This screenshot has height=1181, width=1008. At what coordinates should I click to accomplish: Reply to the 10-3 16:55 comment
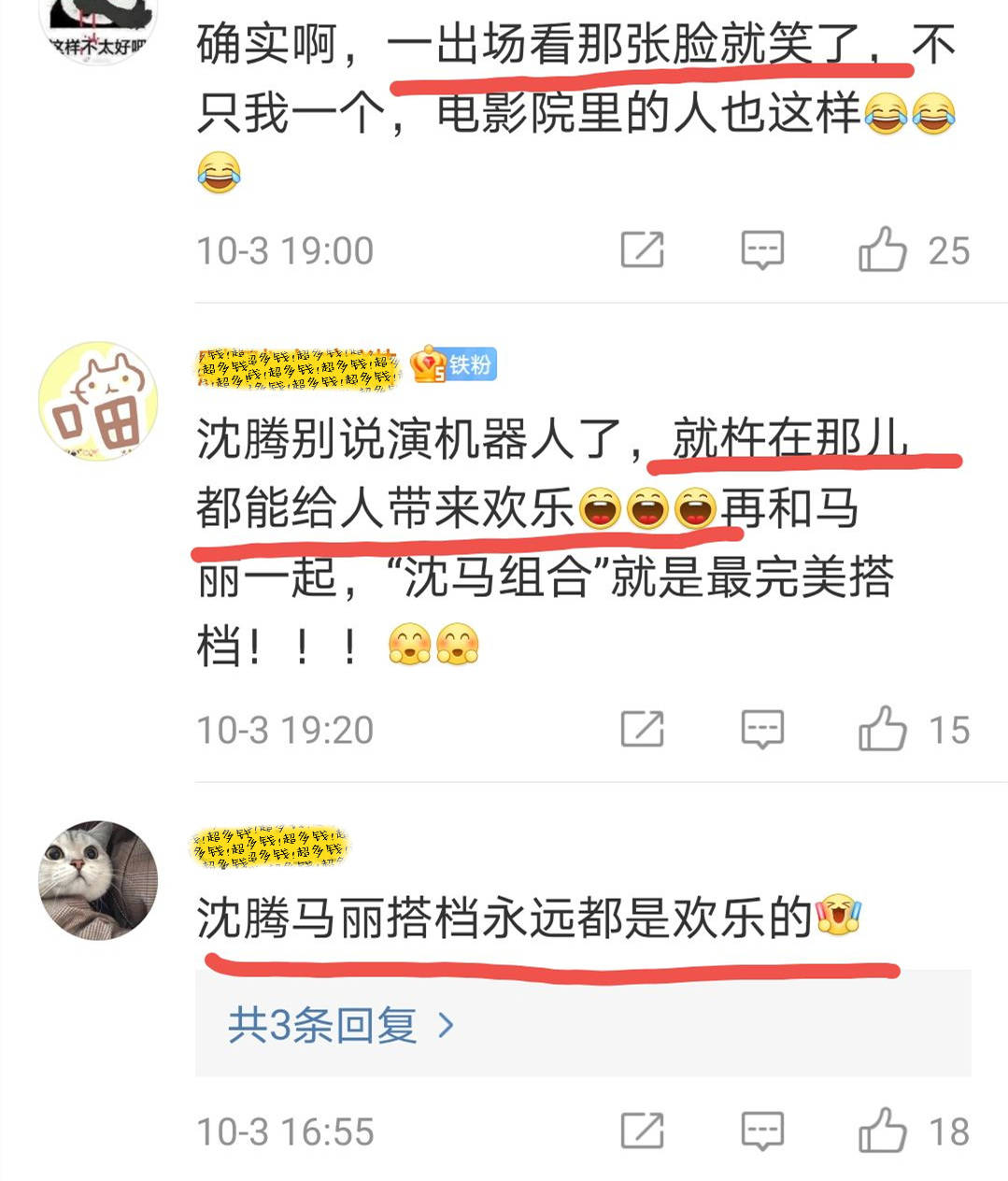coord(762,1131)
